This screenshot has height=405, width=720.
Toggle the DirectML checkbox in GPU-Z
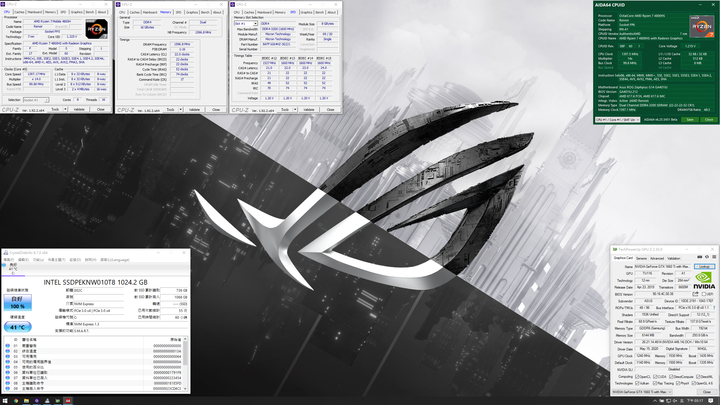[x=698, y=377]
